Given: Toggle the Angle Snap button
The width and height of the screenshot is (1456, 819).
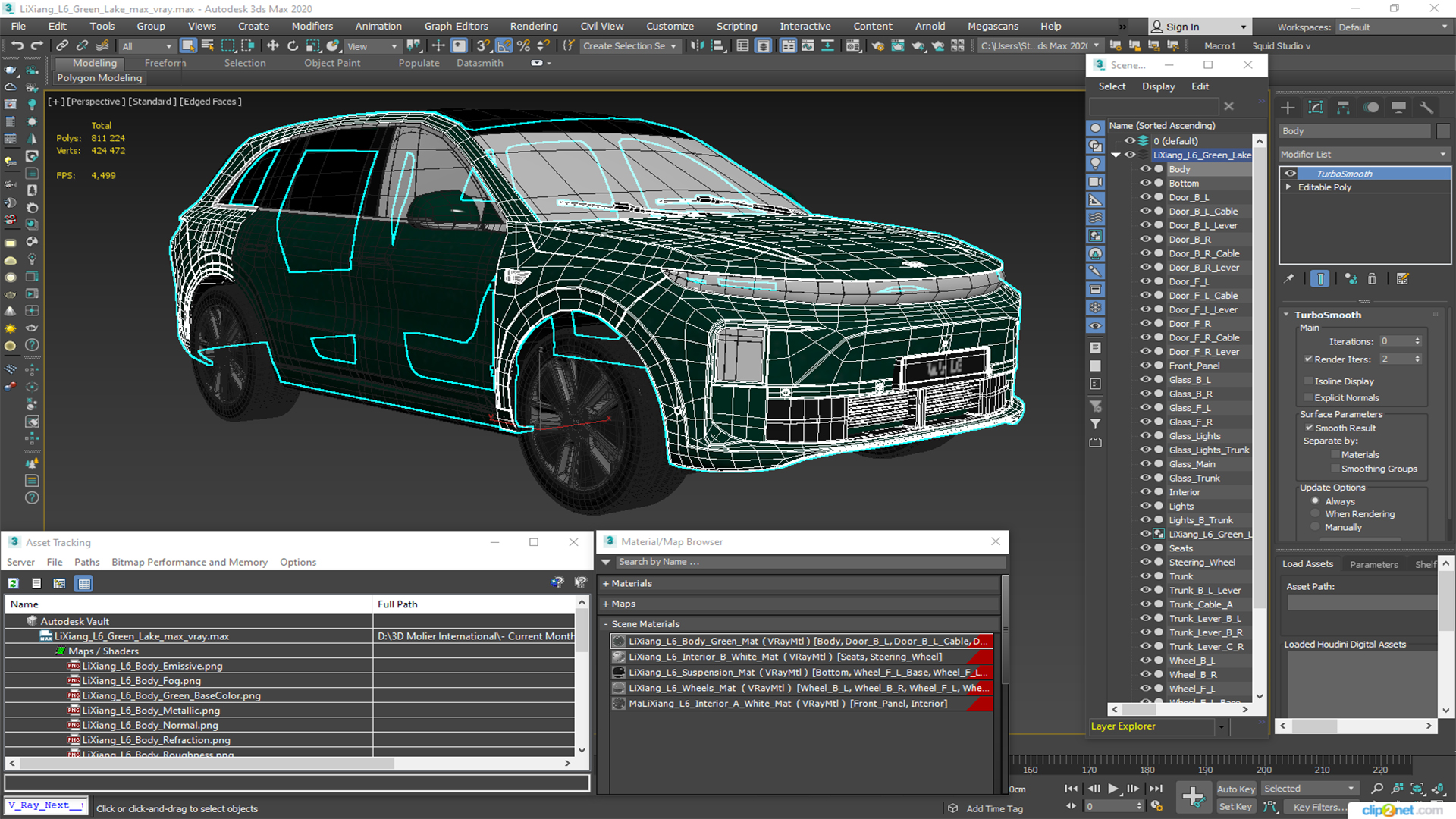Looking at the screenshot, I should pyautogui.click(x=504, y=46).
